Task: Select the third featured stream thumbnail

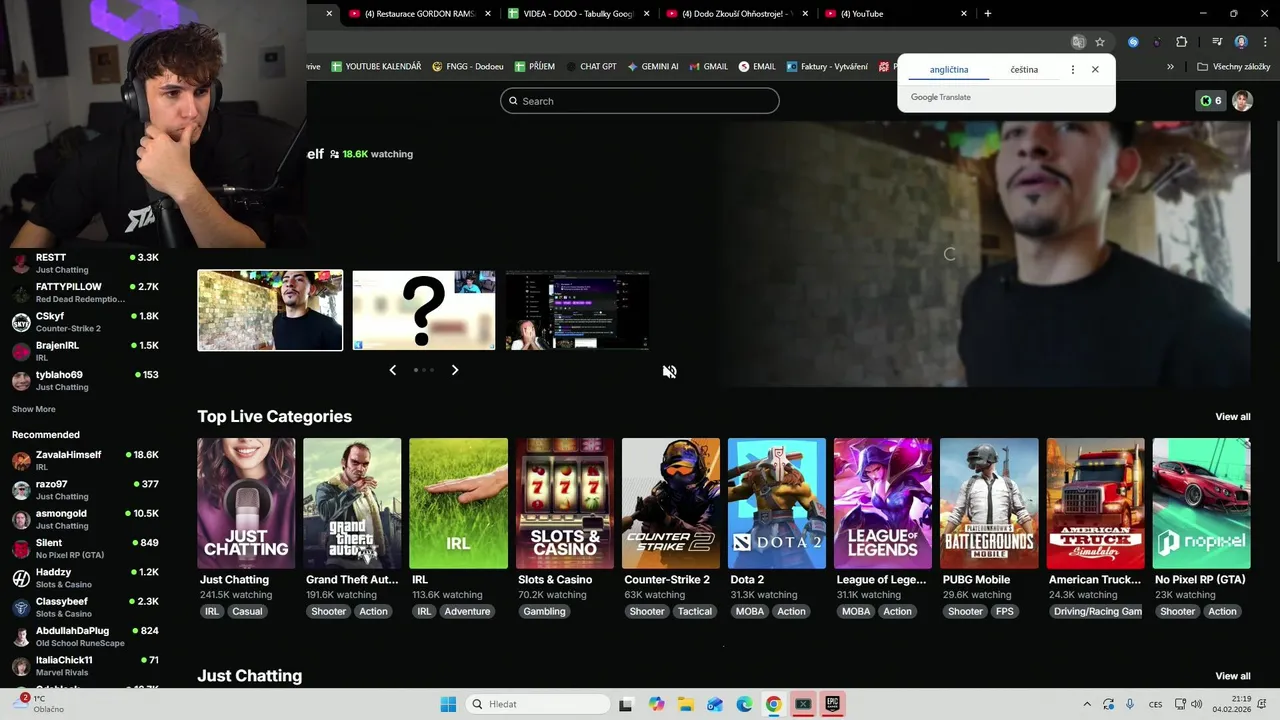Action: (577, 310)
